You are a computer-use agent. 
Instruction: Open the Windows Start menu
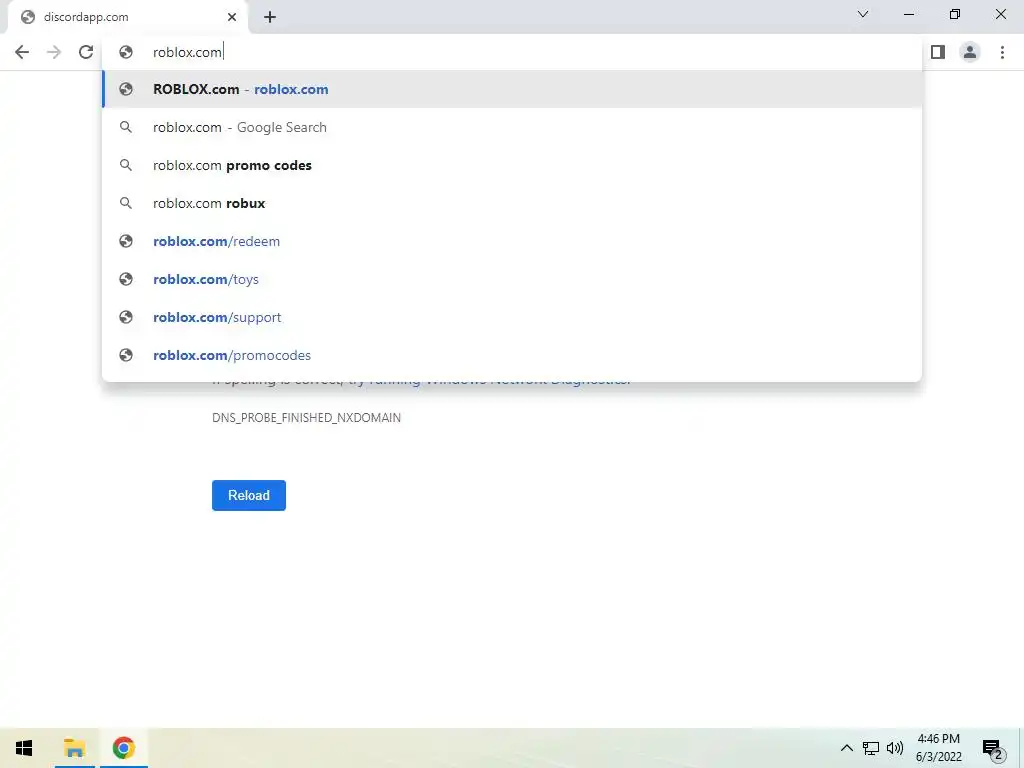point(24,748)
